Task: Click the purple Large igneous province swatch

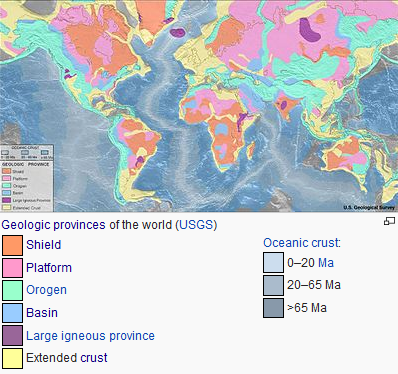Action: tap(13, 335)
